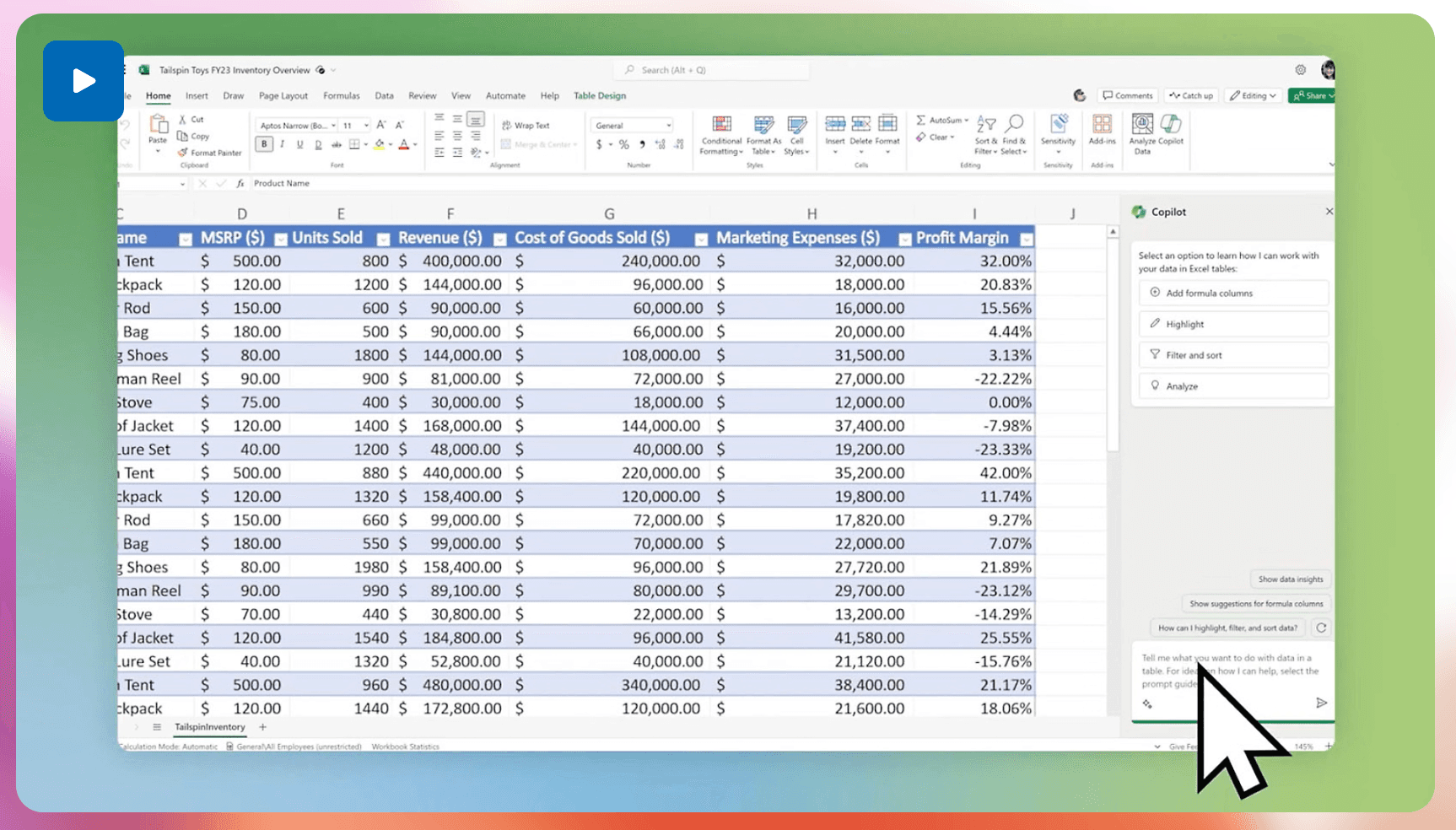
Task: Click the Delete cells icon
Action: 860,124
